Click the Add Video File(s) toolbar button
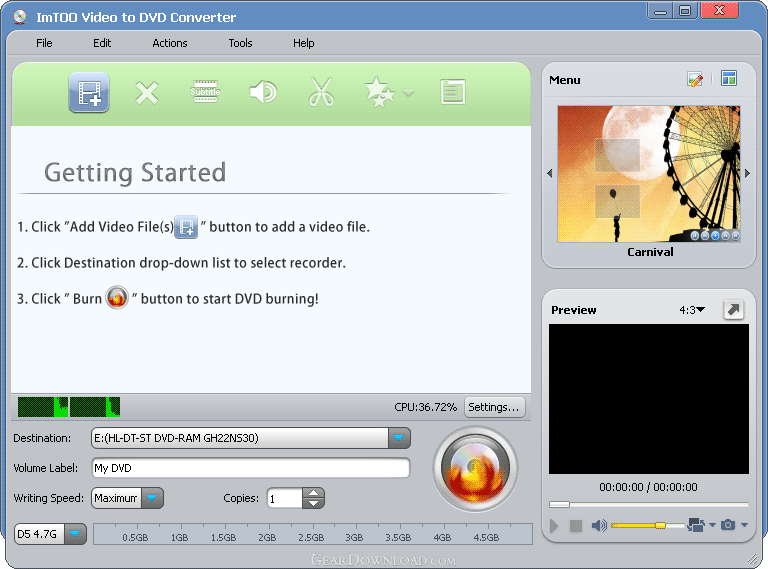 89,93
